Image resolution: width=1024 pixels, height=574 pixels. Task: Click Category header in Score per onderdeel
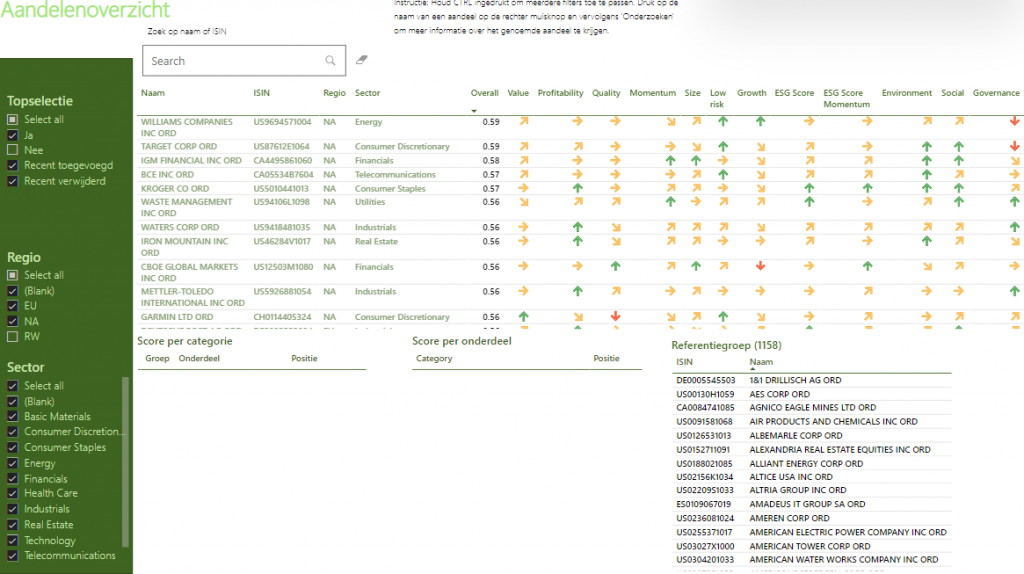[434, 359]
